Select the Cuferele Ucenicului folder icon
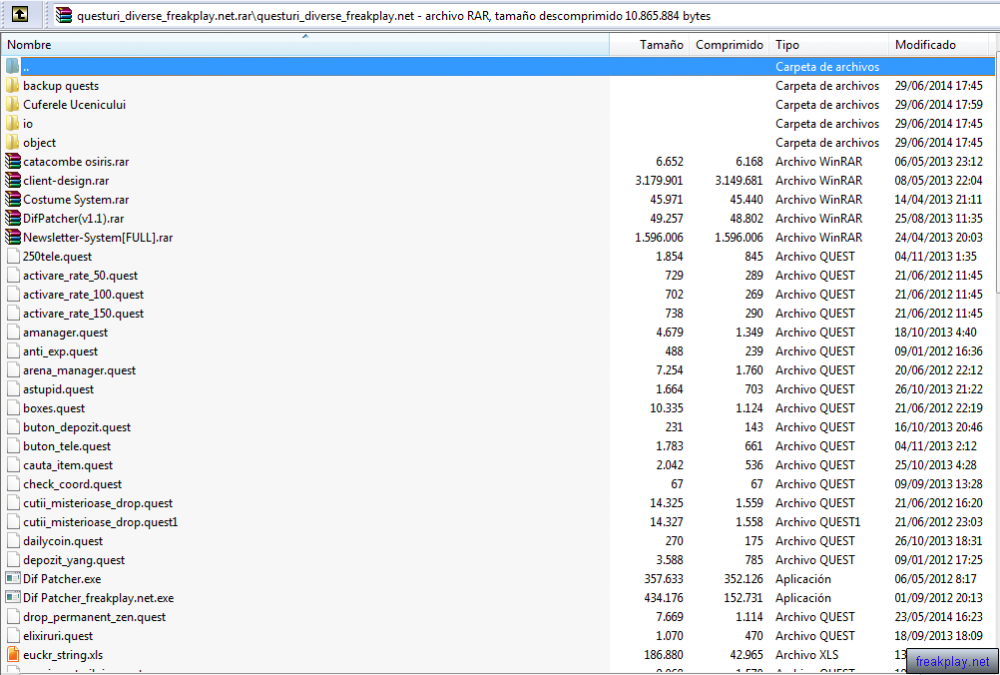This screenshot has height=675, width=1000. click(x=13, y=105)
